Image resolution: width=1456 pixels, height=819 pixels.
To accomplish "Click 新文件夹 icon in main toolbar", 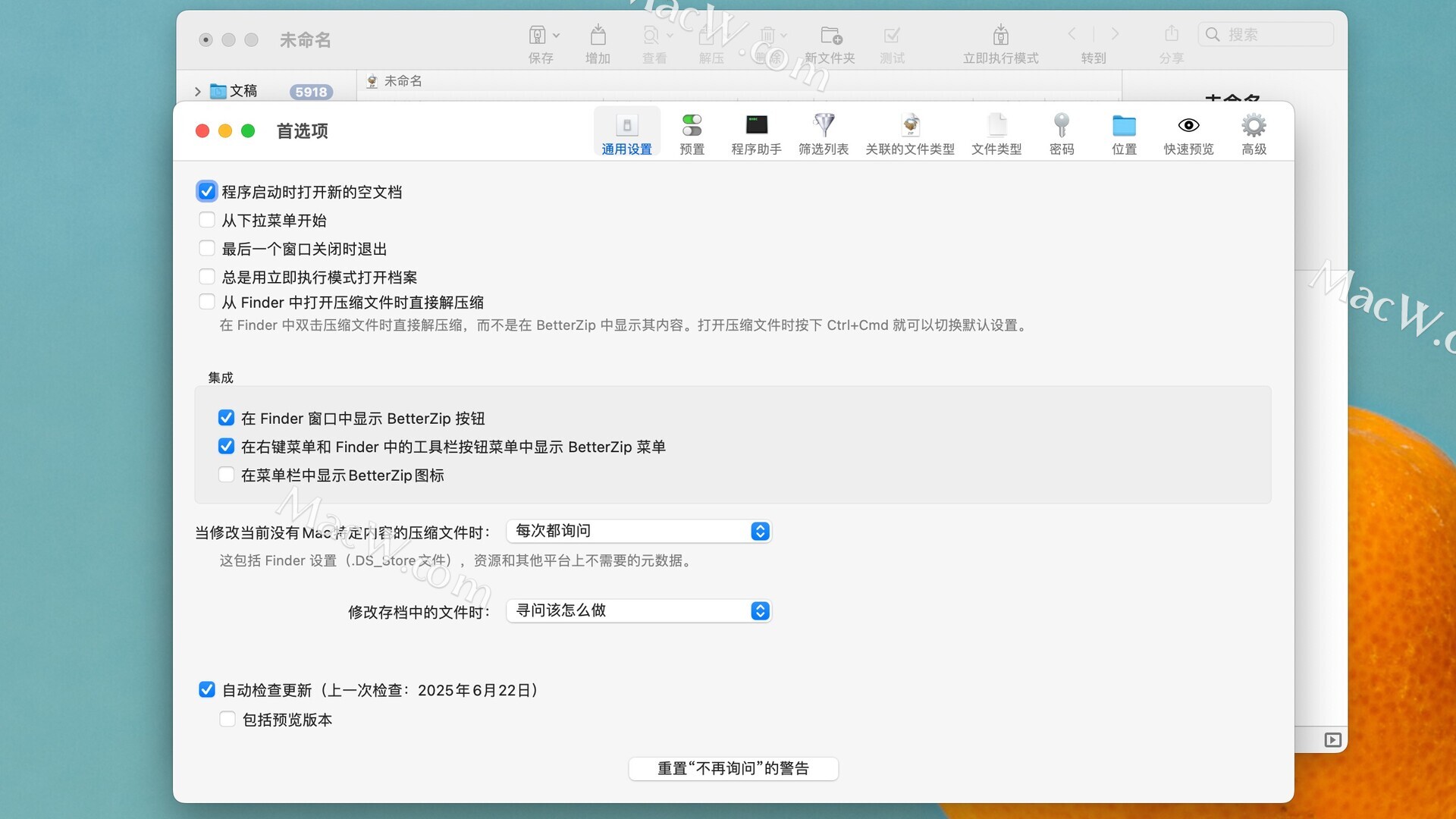I will 831,35.
